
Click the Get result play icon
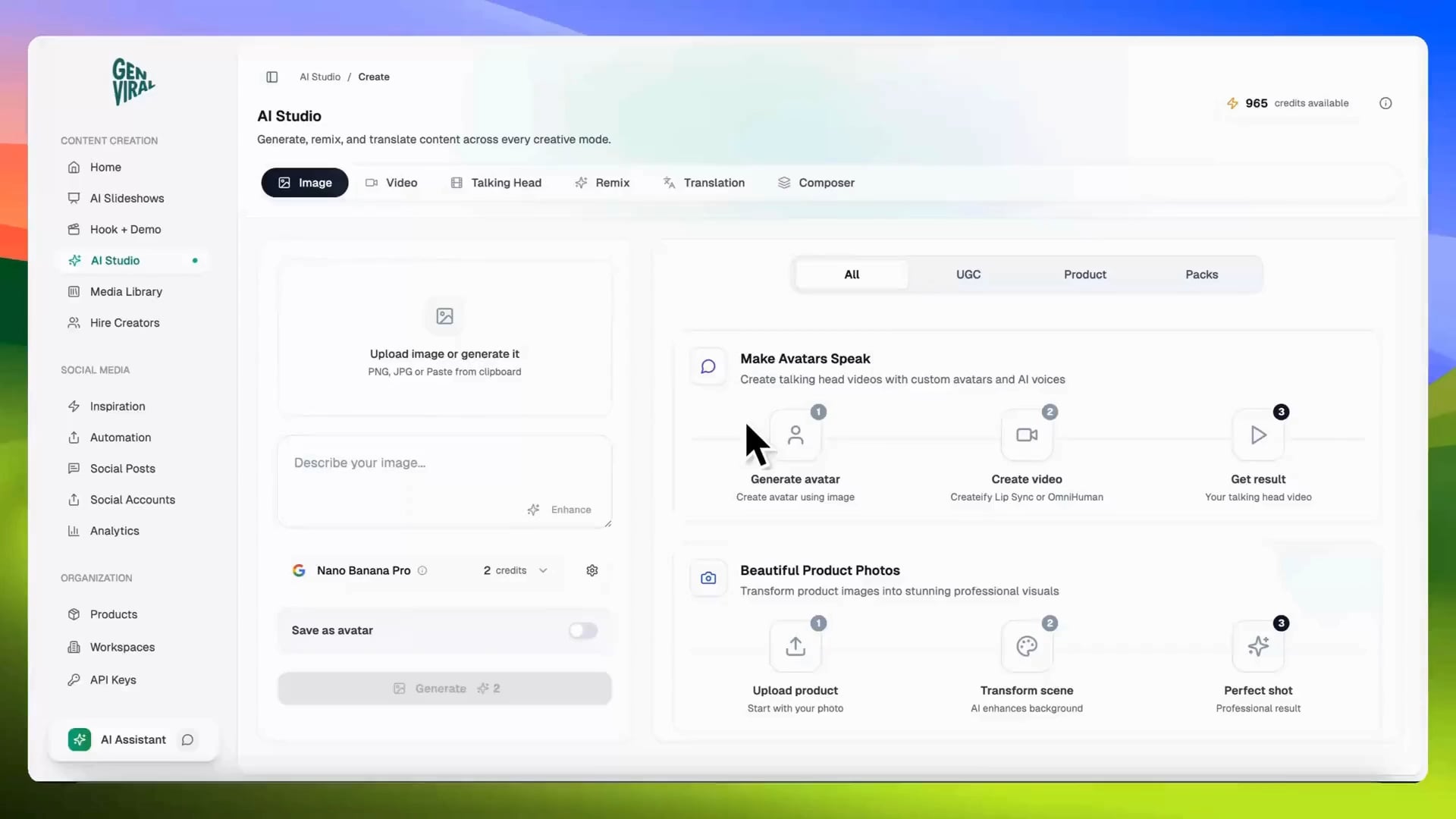coord(1258,435)
